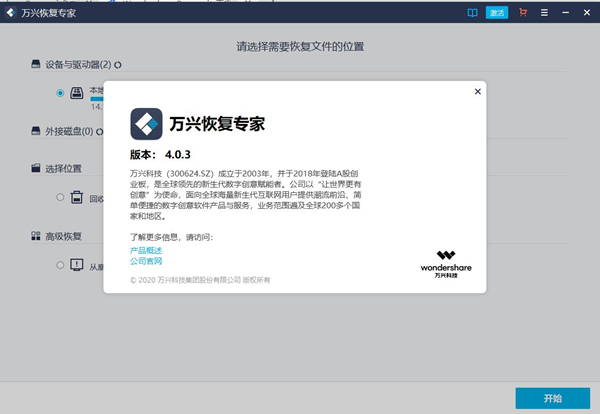Close the 万兴恢复专家 about dialog
The width and height of the screenshot is (600, 414).
pos(477,91)
